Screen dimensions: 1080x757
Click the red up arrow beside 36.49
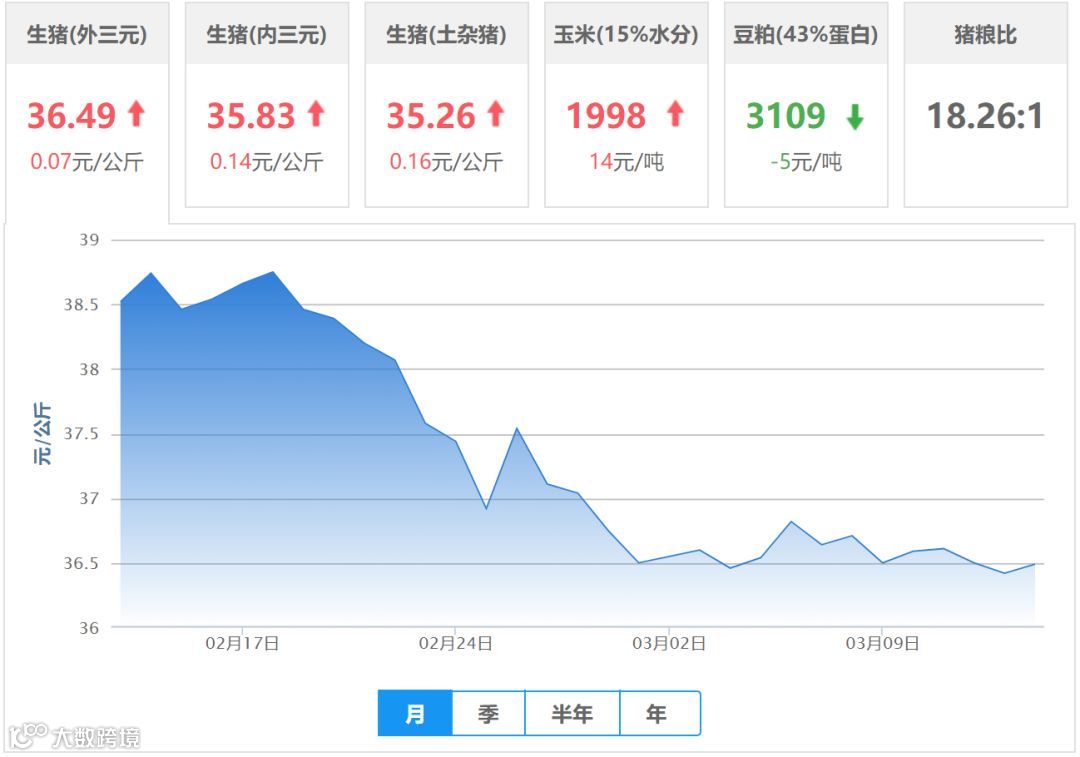136,114
